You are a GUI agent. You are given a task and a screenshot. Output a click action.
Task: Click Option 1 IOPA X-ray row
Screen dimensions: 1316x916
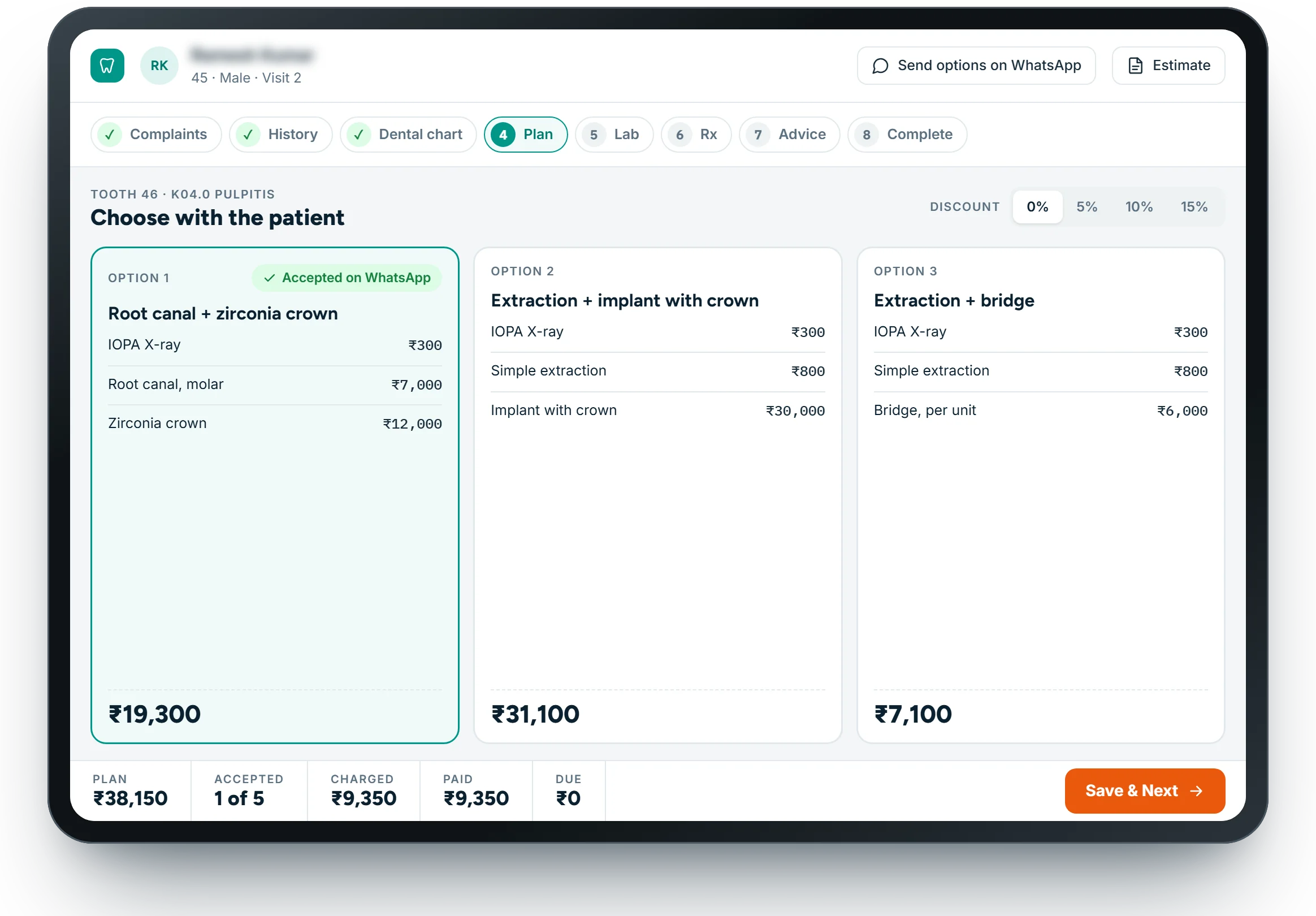coord(275,345)
